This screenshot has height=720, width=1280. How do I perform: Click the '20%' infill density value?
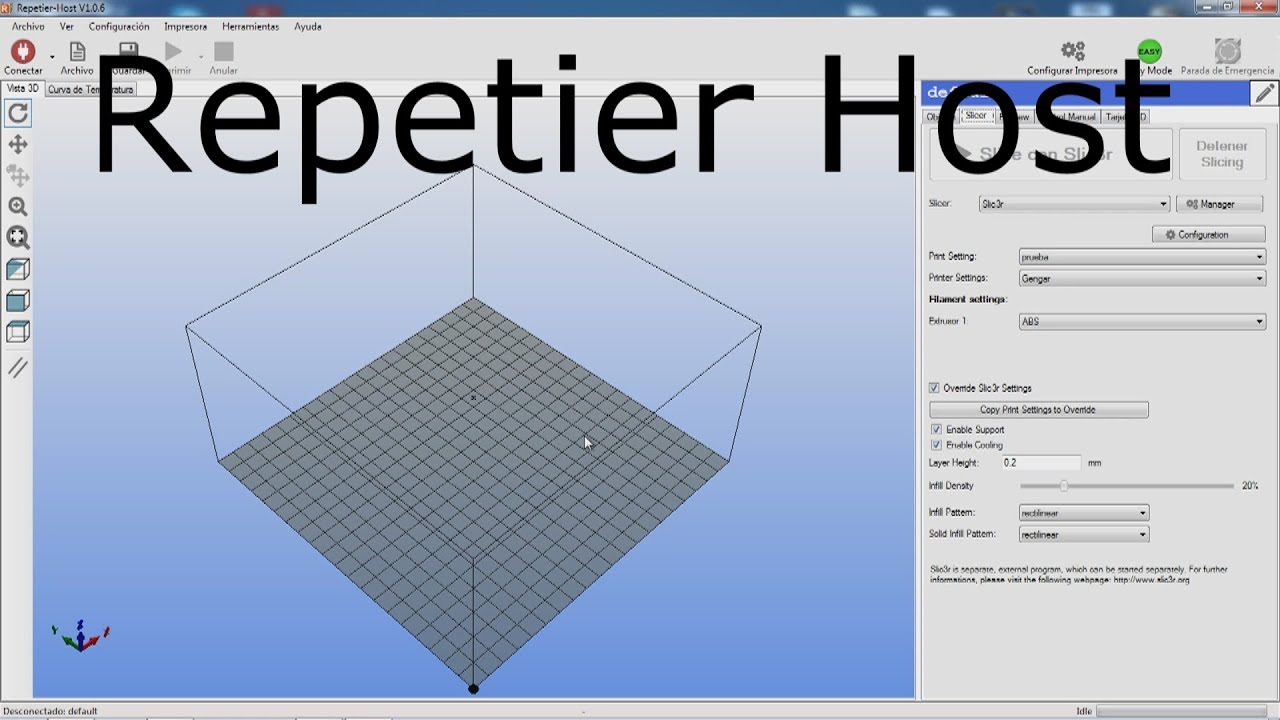[1250, 486]
